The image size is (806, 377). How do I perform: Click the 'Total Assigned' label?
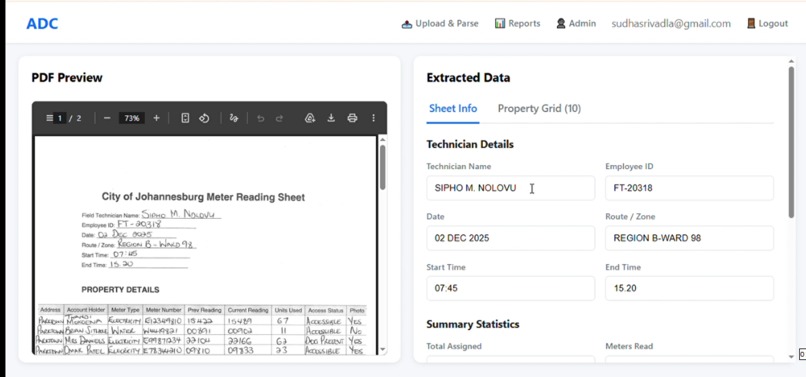454,347
